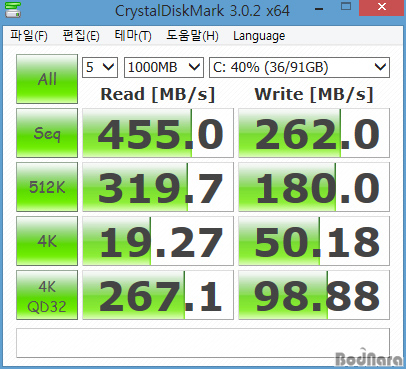Open the 1000MB test size dropdown
The height and width of the screenshot is (369, 406).
pos(164,68)
